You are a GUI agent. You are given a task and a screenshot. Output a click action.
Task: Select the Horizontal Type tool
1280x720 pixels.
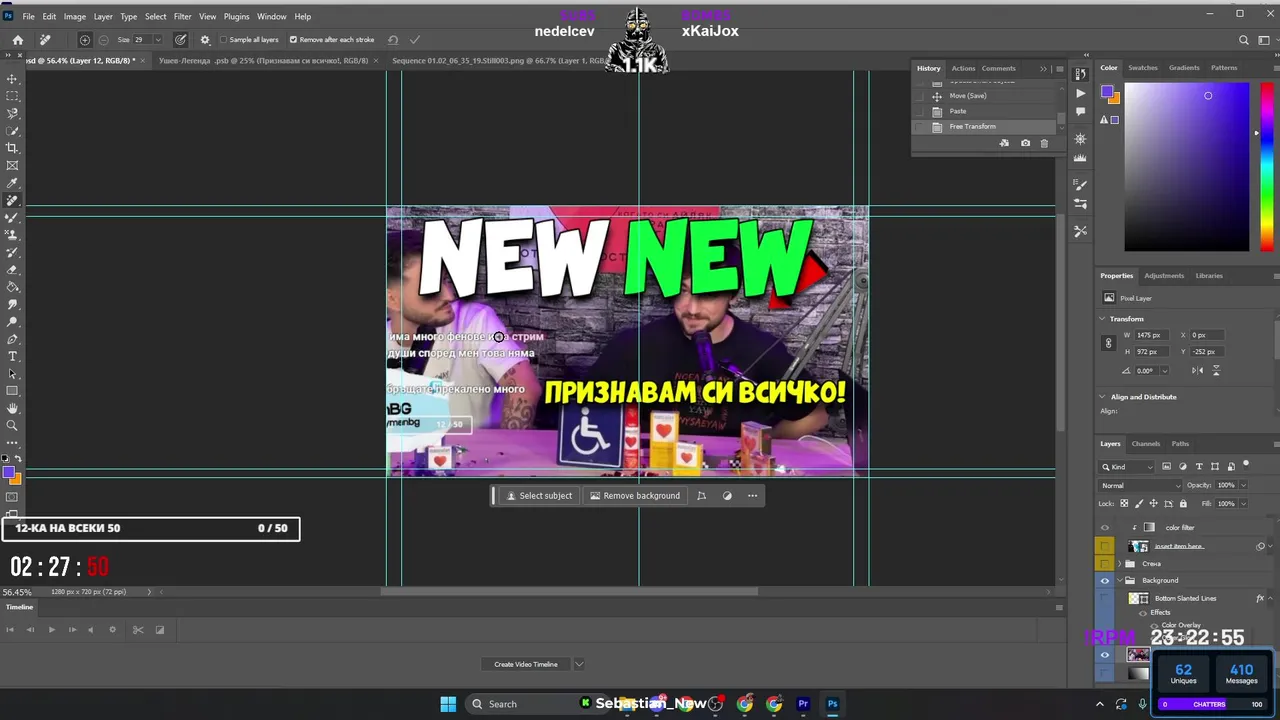click(12, 356)
